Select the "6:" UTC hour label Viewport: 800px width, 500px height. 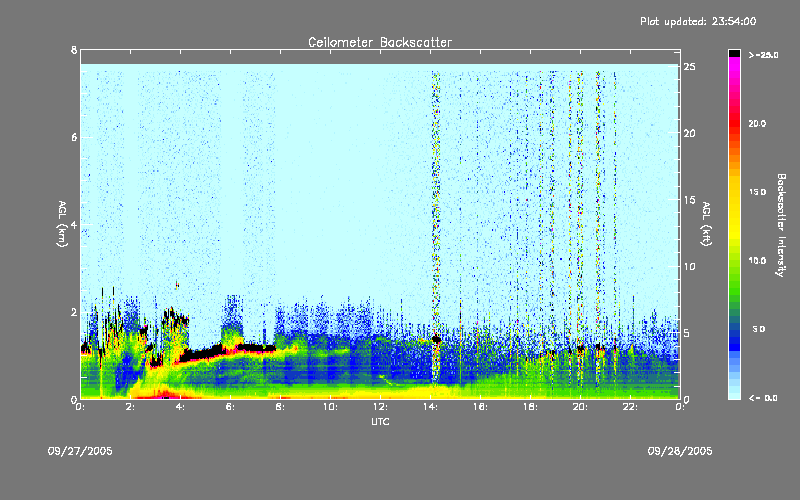click(230, 407)
